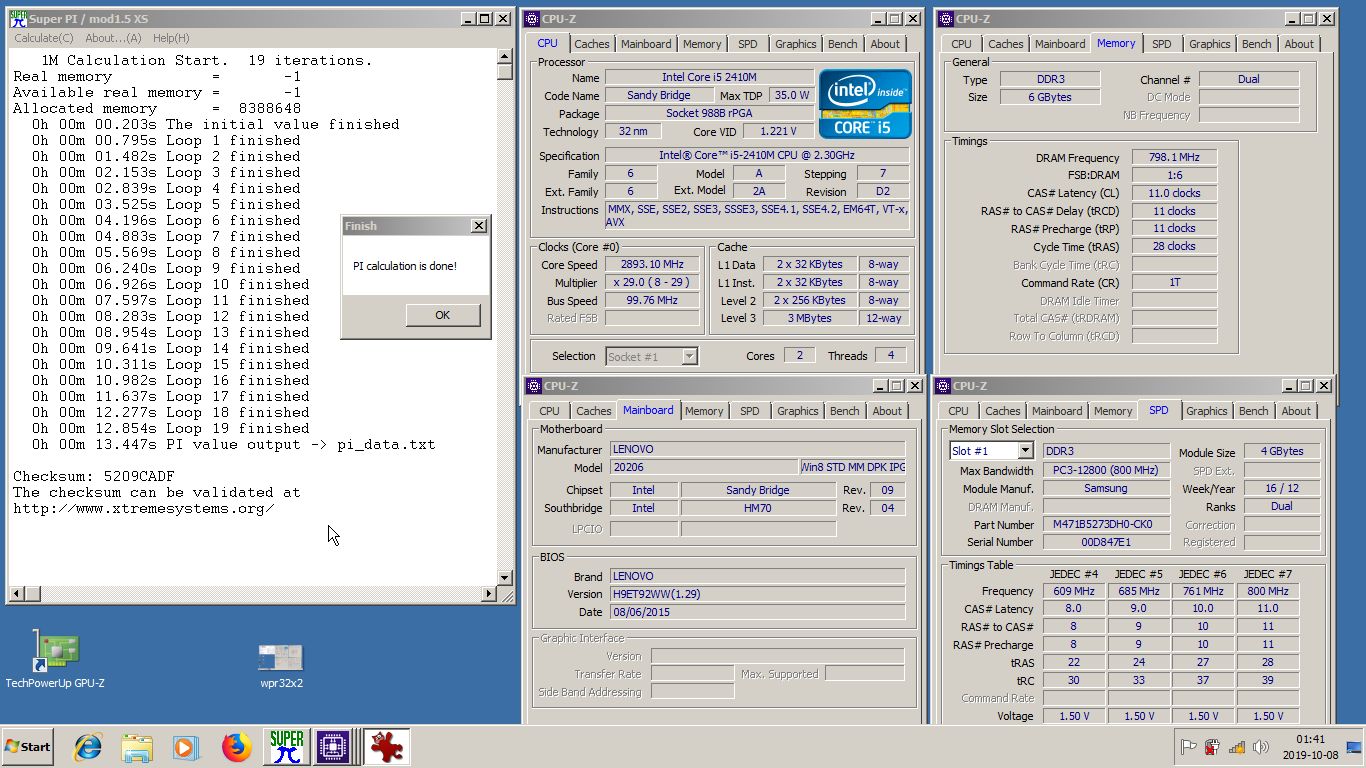The width and height of the screenshot is (1366, 768).
Task: Click Super PI horizontal scrollbar right arrow
Action: 489,594
